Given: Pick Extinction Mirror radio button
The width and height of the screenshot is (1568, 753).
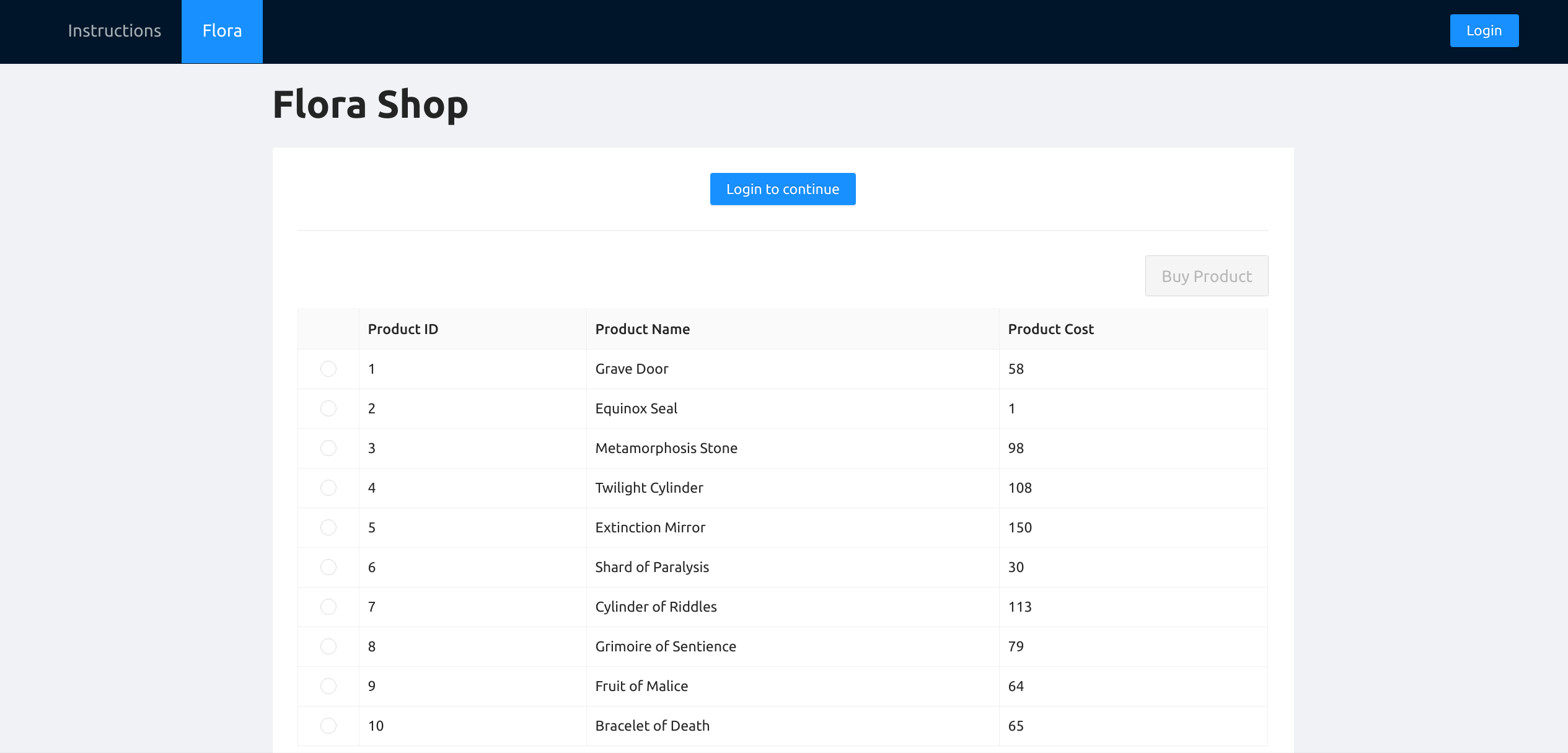Looking at the screenshot, I should click(328, 527).
